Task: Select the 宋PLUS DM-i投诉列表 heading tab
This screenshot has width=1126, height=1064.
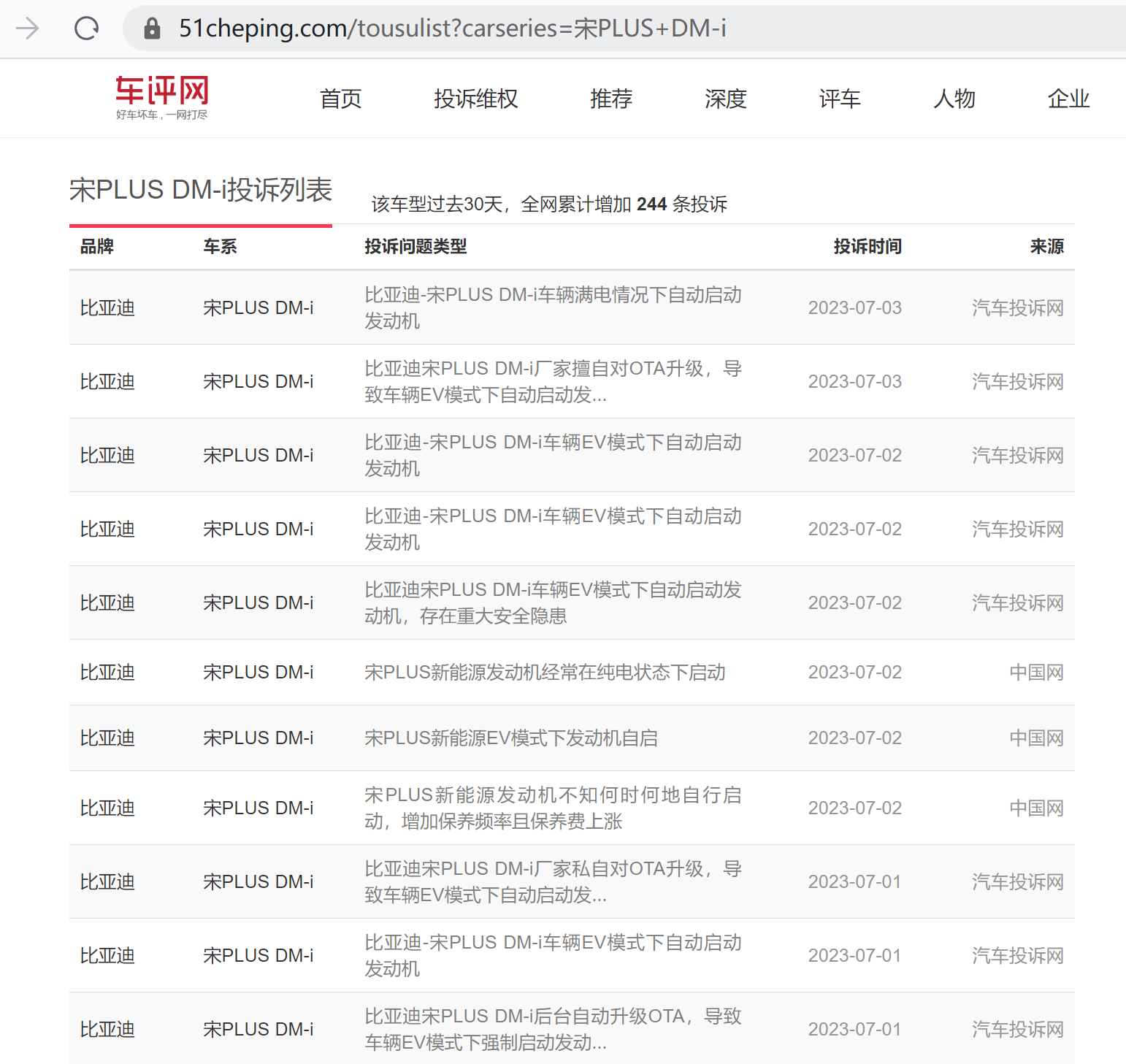Action: (201, 190)
